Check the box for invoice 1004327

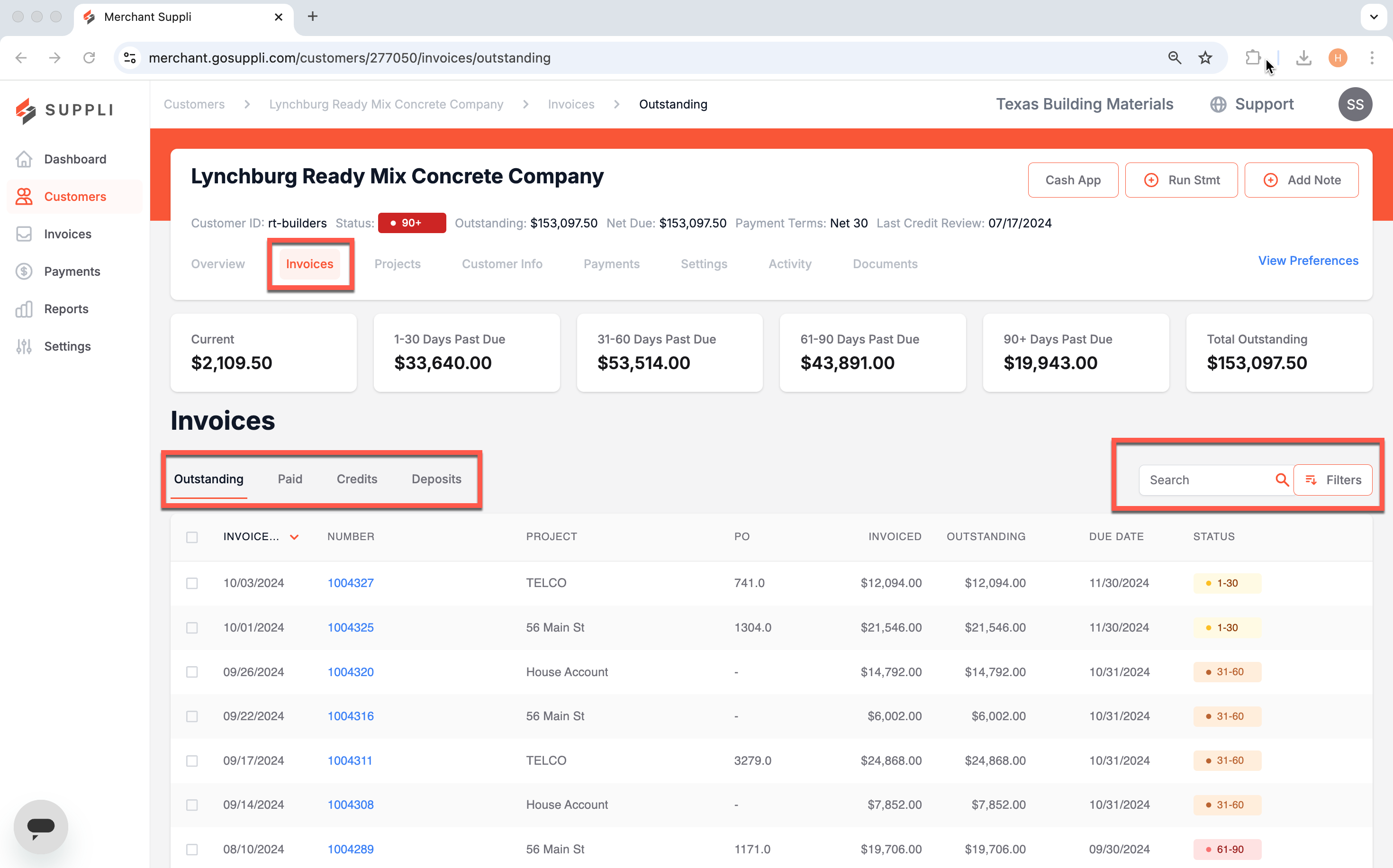(192, 583)
